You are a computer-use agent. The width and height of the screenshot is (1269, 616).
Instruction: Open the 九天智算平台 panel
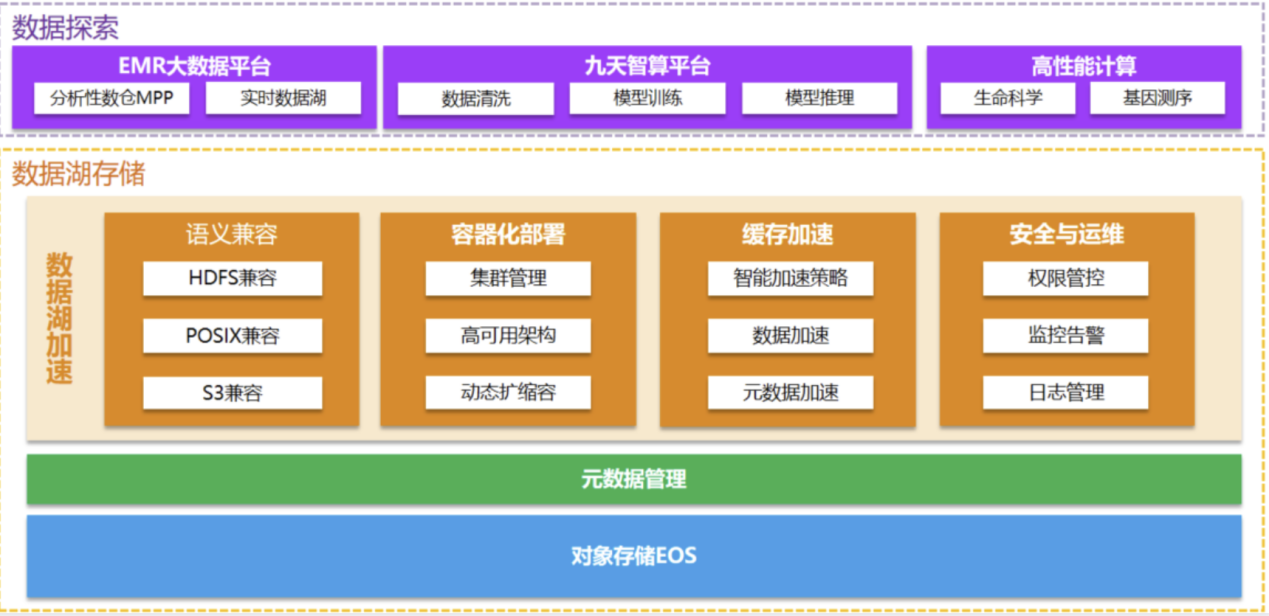tap(650, 62)
